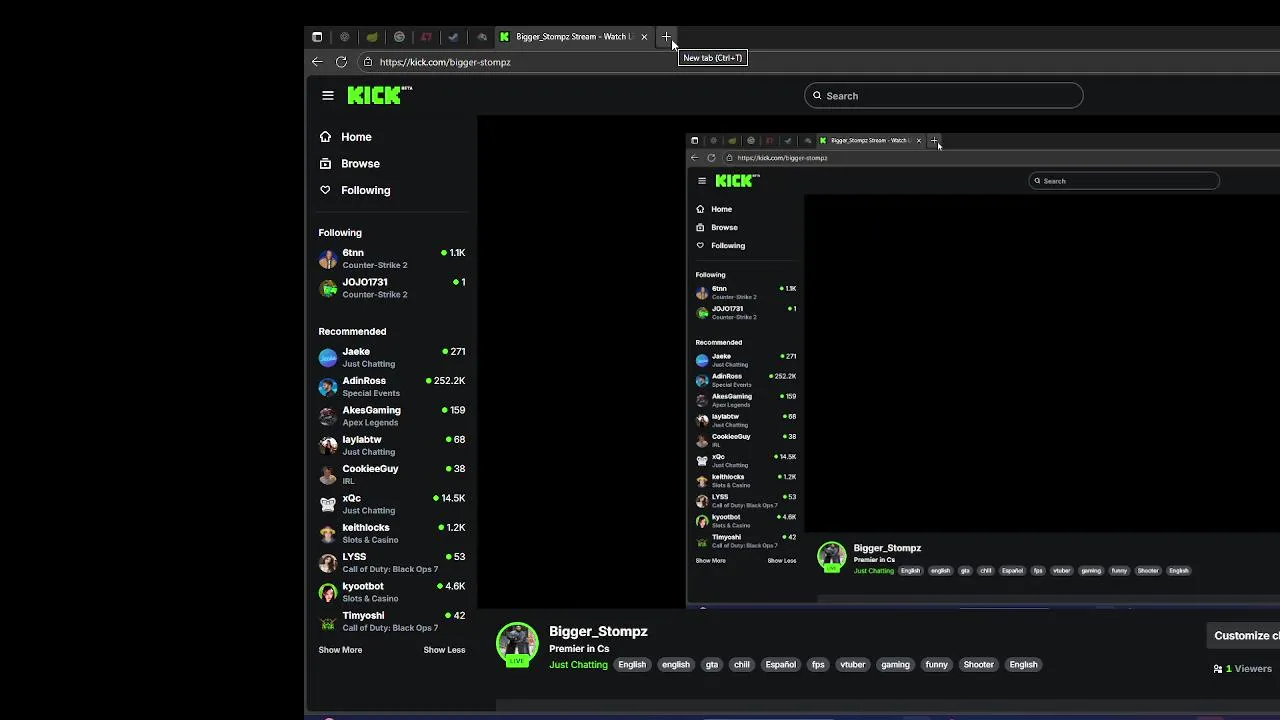Select the Bigger_Stompz Stream tab
Viewport: 1280px width, 720px height.
click(x=574, y=37)
